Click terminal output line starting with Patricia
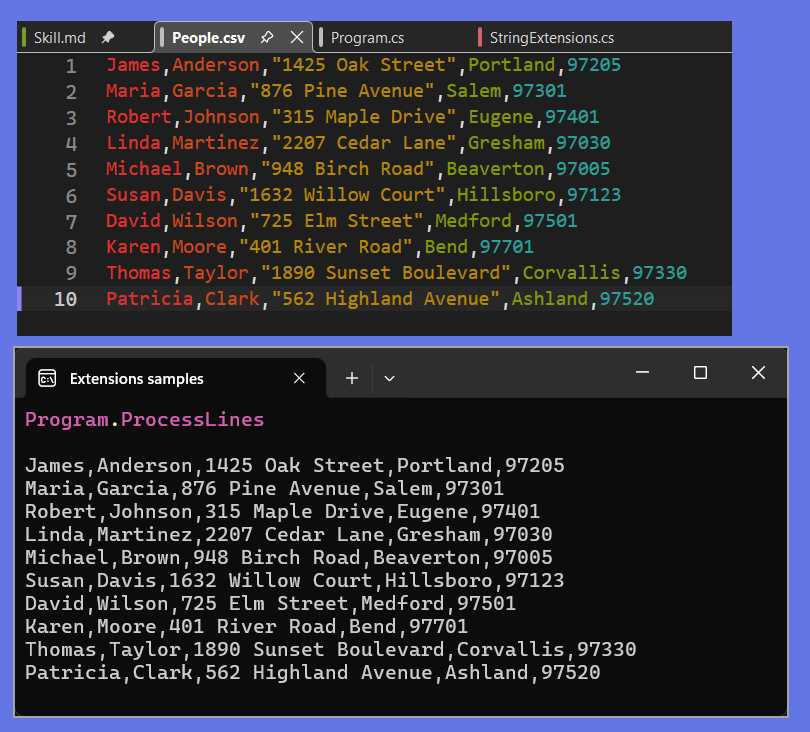Screen dimensions: 810x732 point(313,673)
